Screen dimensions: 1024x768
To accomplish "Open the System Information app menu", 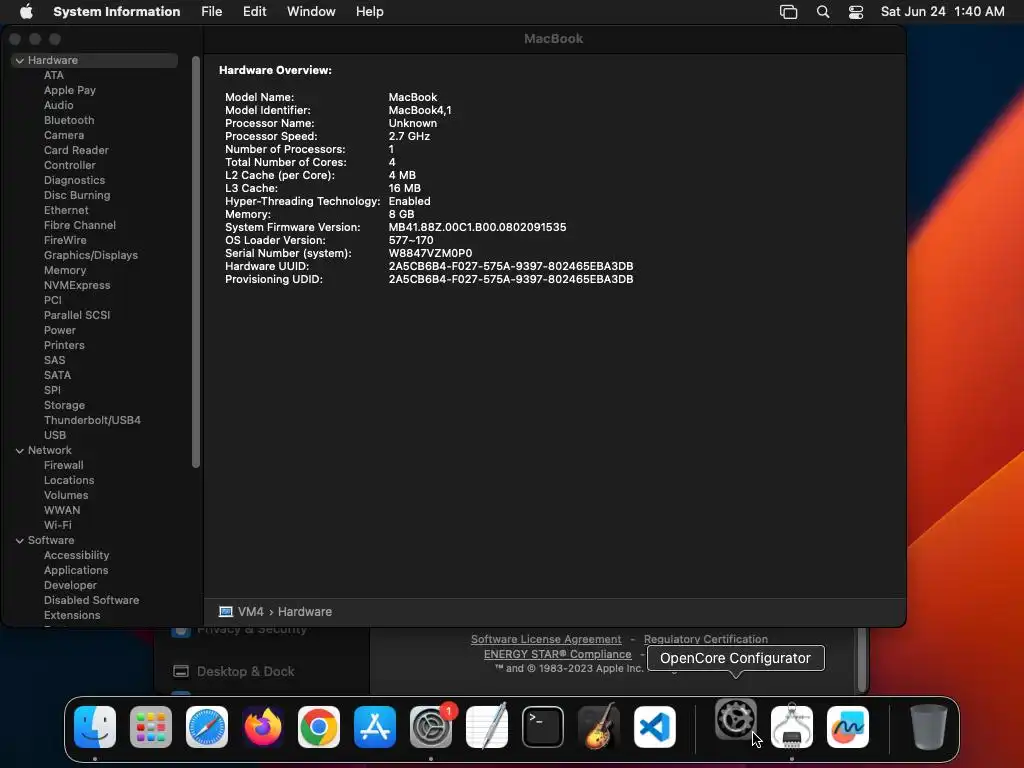I will pos(117,12).
